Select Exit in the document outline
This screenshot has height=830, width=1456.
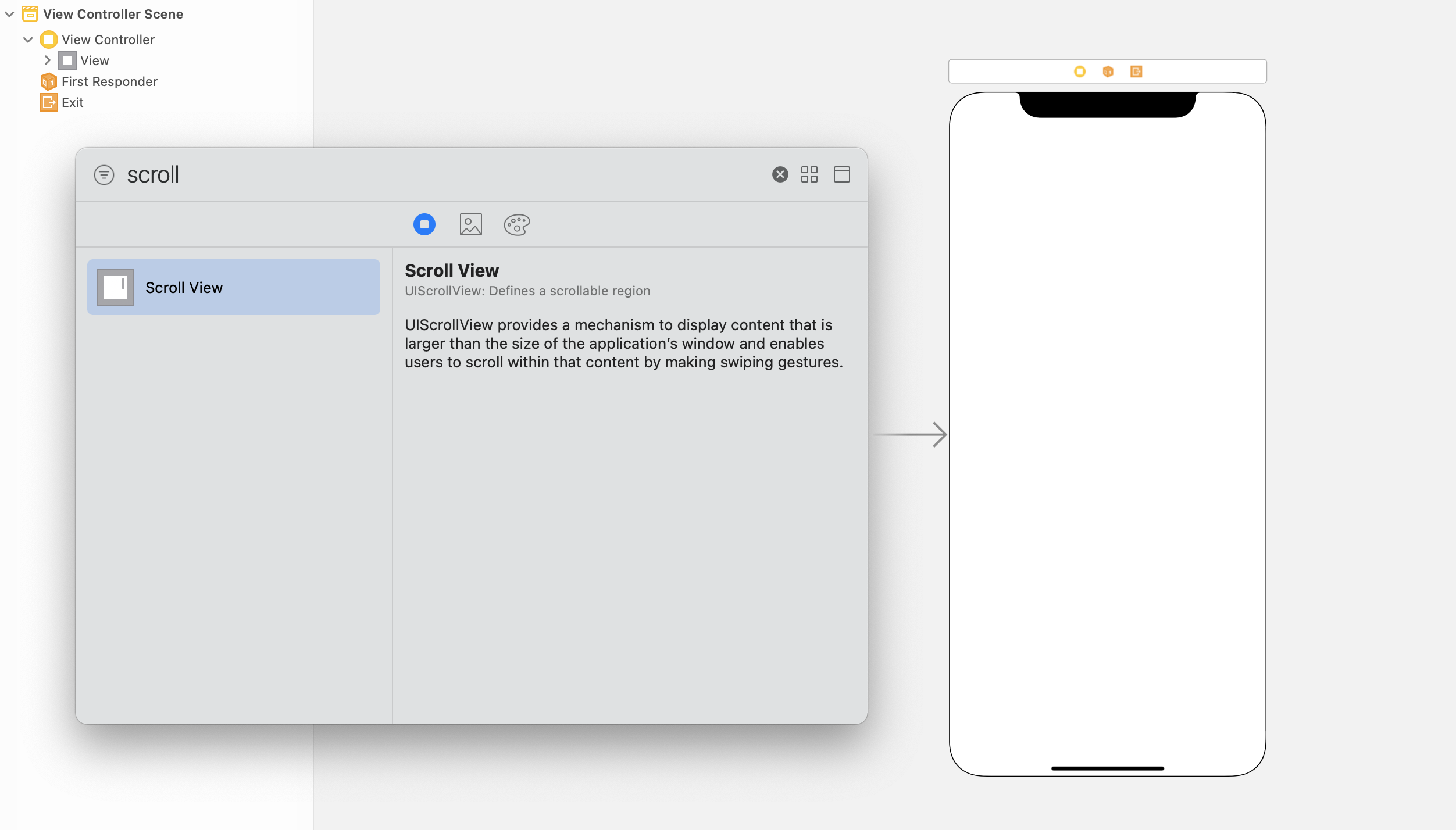pyautogui.click(x=72, y=102)
